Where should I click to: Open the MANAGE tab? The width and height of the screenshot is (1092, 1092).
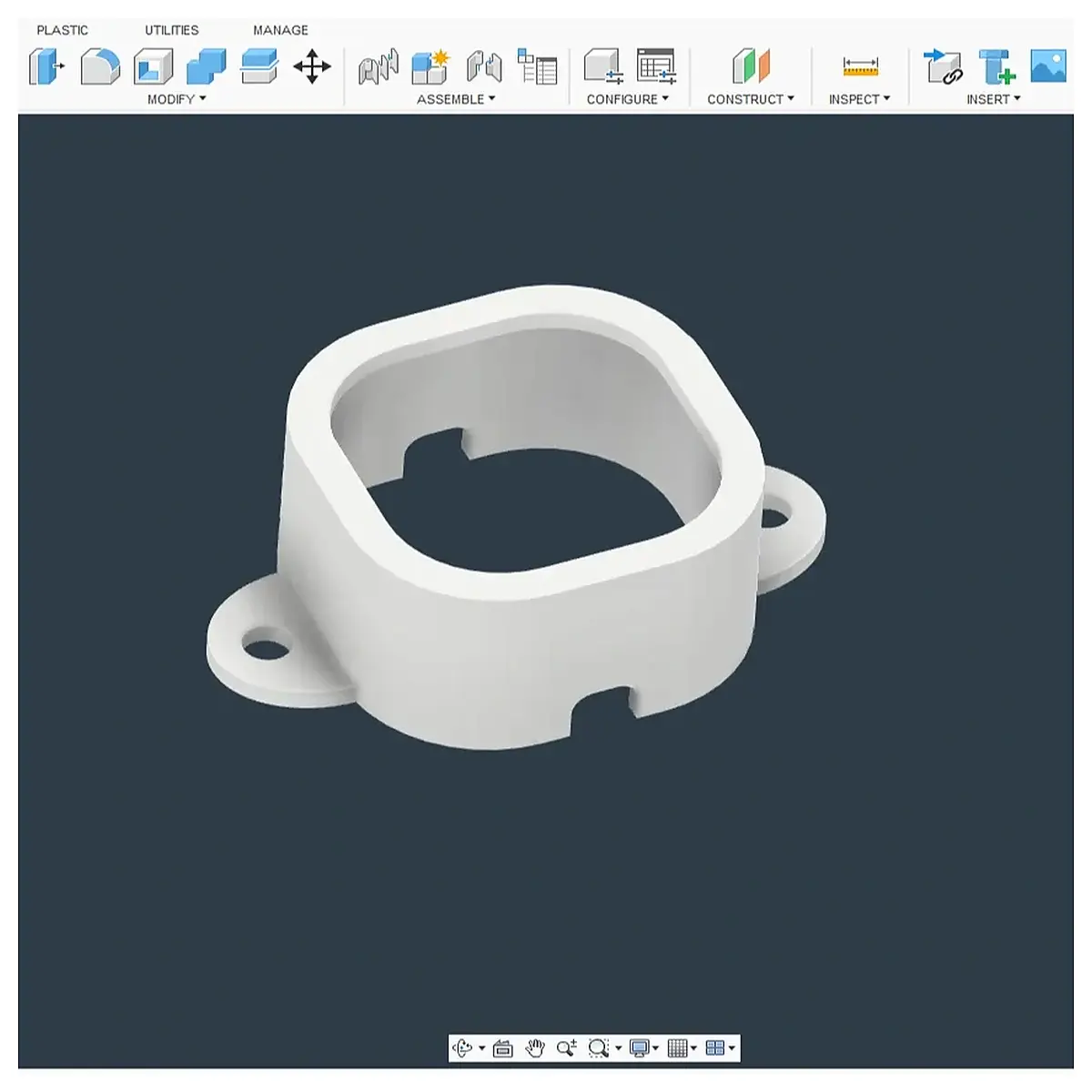280,30
